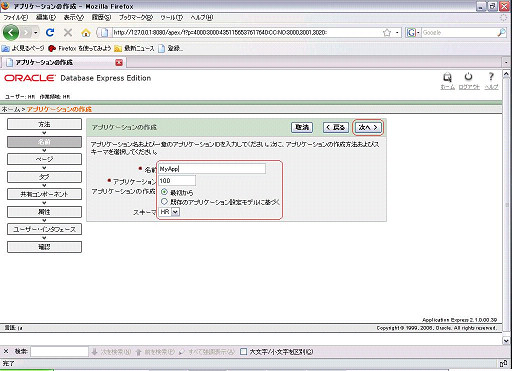Click the find next down-arrow icon
This screenshot has width=512, height=371.
94,352
